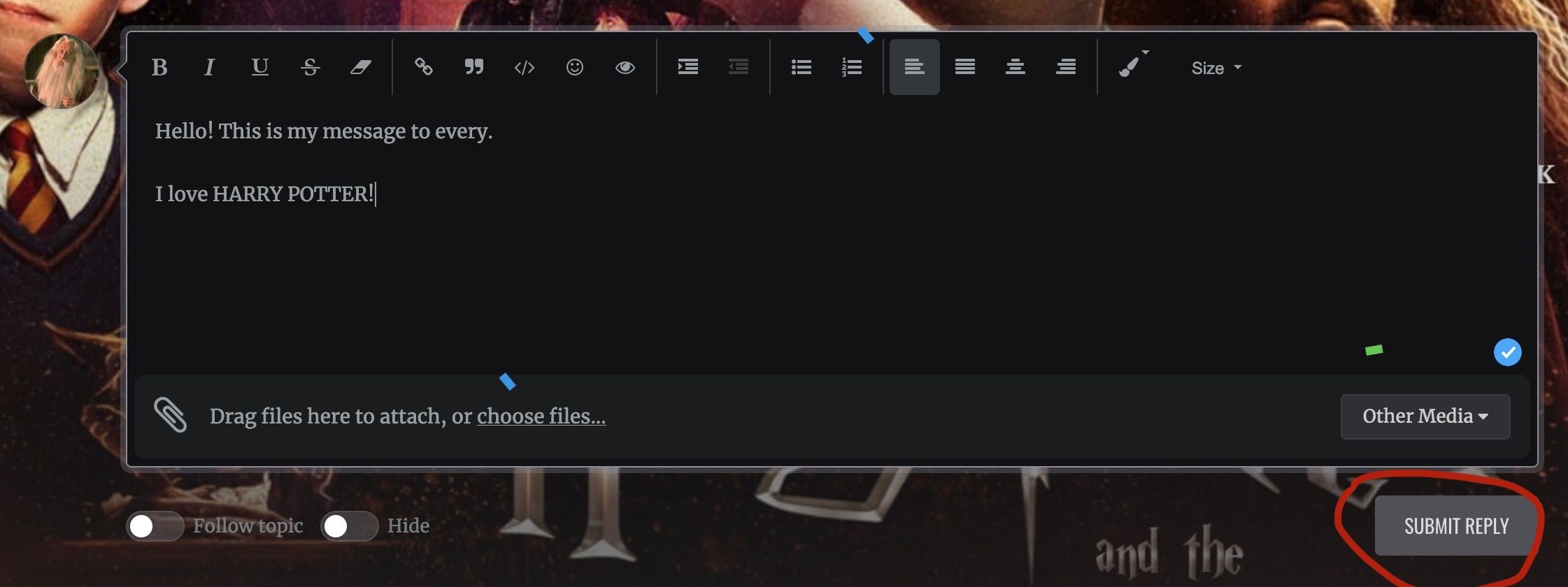Toggle the Follow topic switch
1568x587 pixels.
155,526
